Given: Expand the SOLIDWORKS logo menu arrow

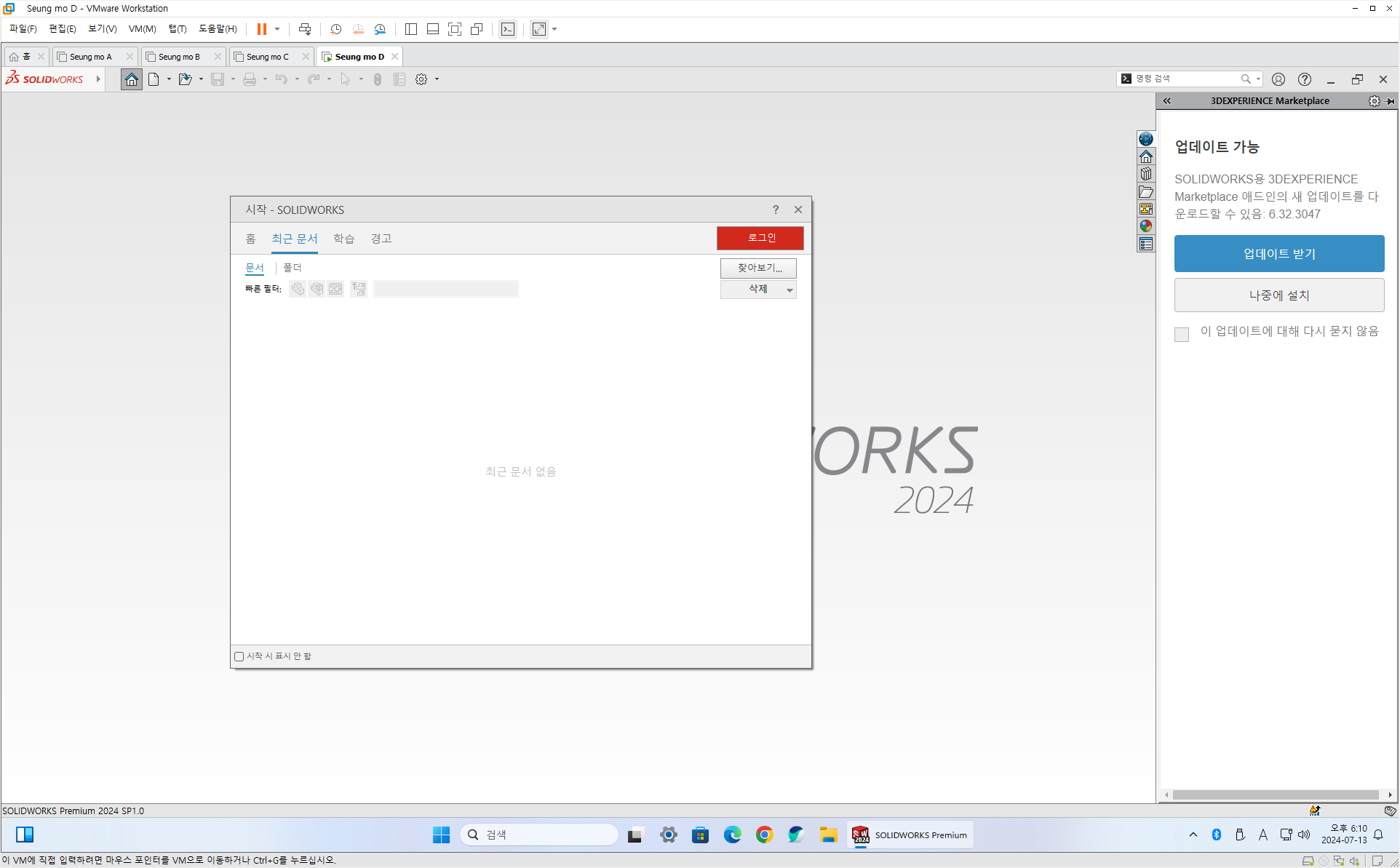Looking at the screenshot, I should [x=98, y=79].
